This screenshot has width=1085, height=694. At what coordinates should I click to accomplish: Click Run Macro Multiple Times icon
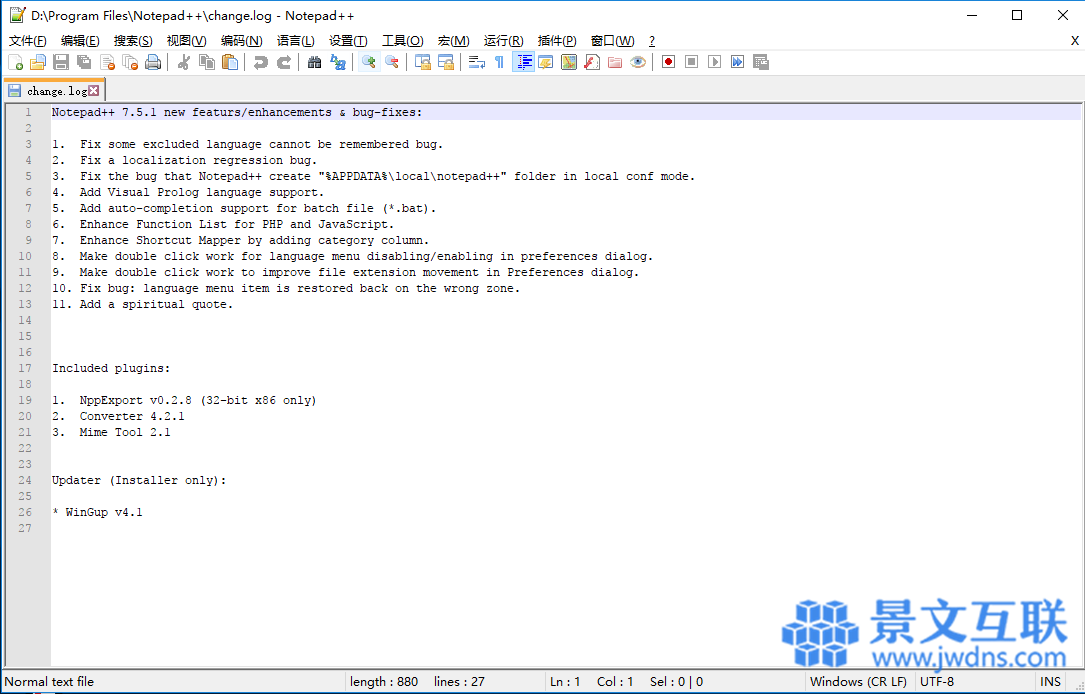point(738,62)
